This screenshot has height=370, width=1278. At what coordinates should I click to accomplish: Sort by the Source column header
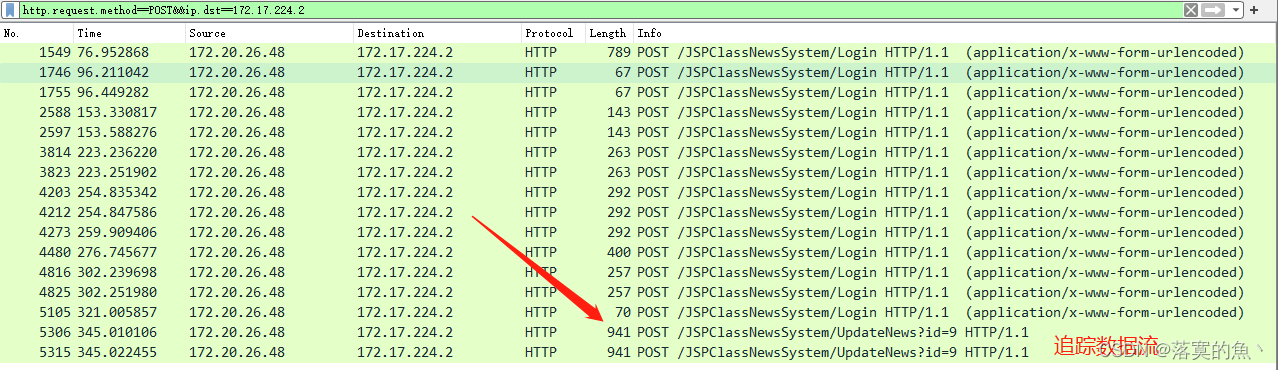point(270,33)
